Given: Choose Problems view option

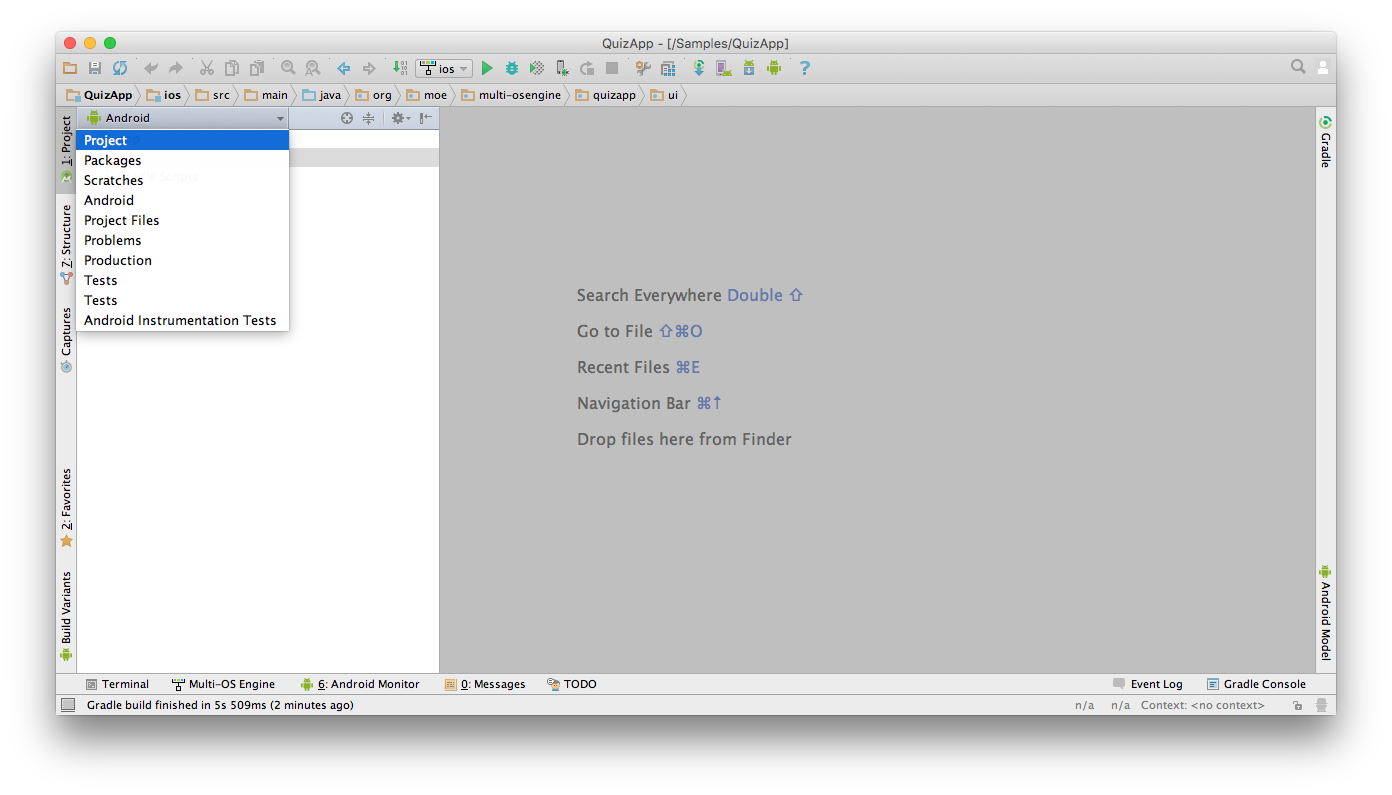Looking at the screenshot, I should tap(183, 240).
